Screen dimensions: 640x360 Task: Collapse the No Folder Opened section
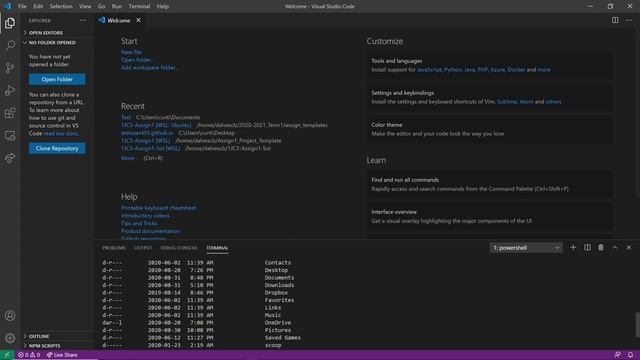point(58,42)
